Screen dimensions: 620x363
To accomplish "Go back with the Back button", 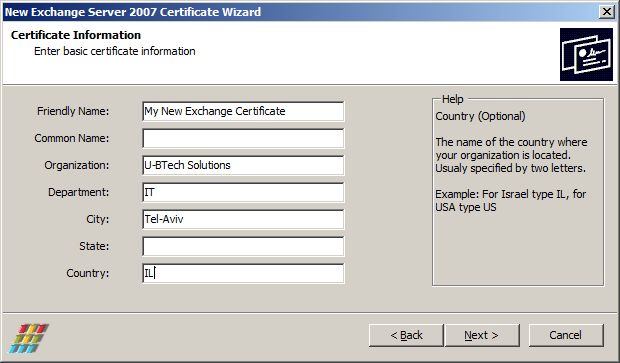I will (x=406, y=335).
